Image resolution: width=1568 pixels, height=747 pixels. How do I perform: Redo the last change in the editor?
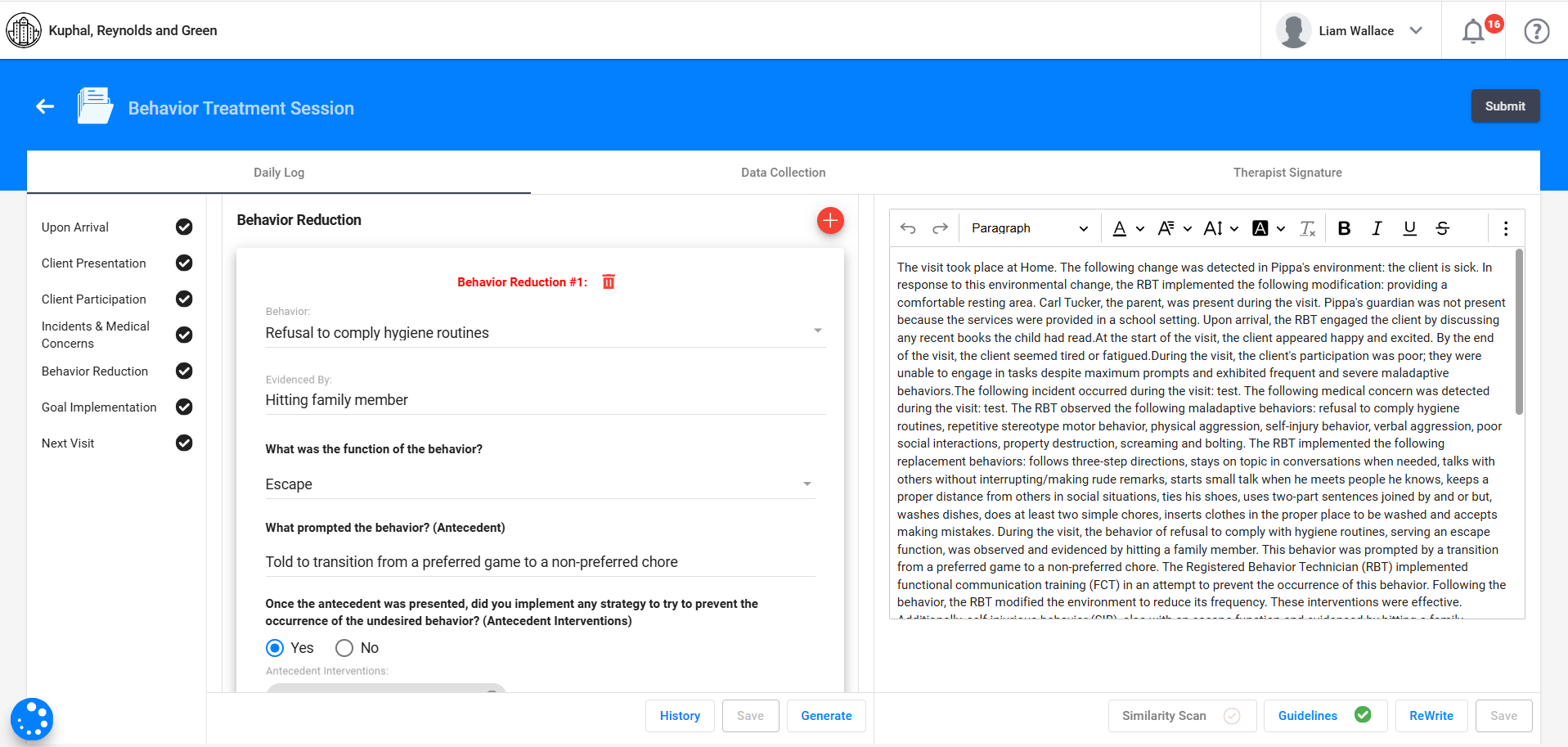[x=939, y=227]
